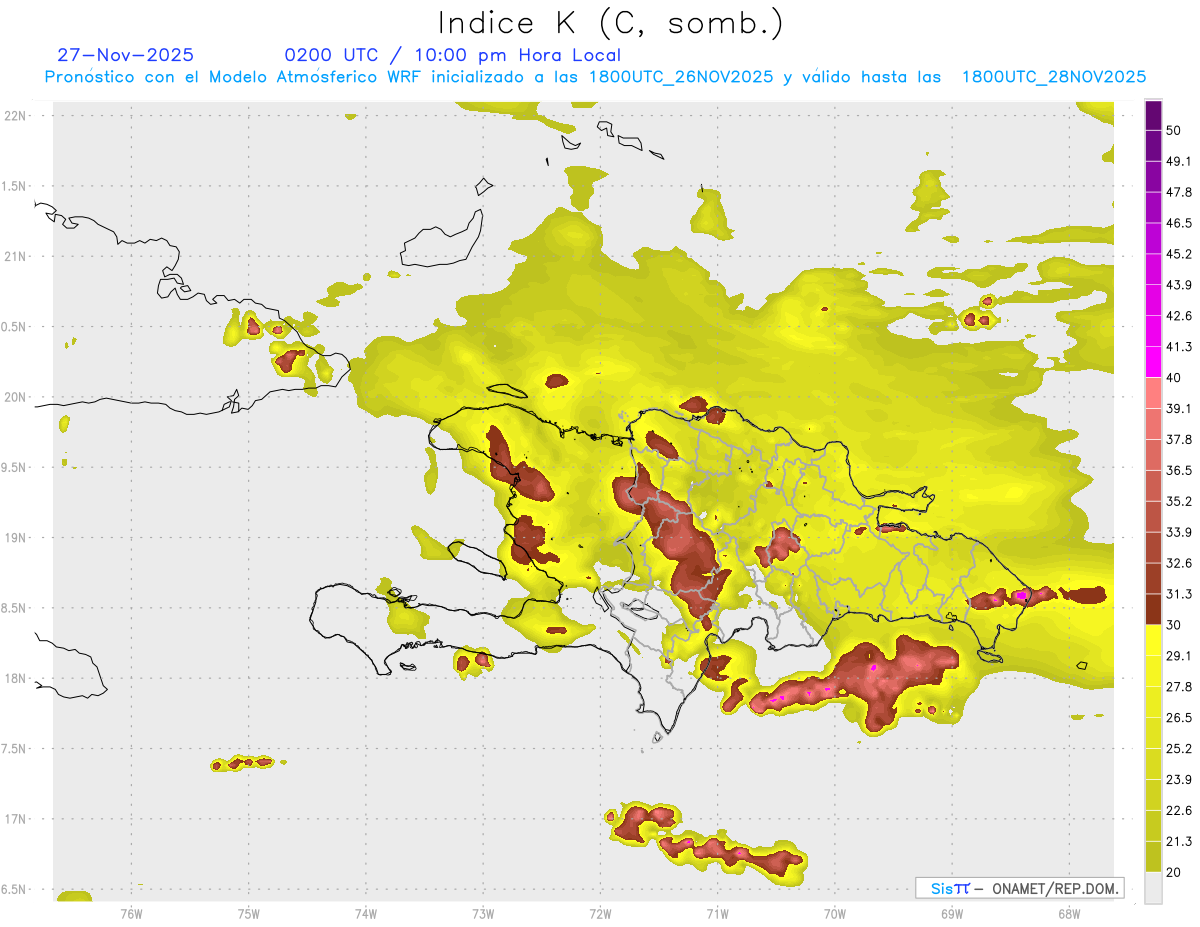This screenshot has width=1200, height=927.
Task: Click the '43.9' colorbar label
Action: tap(1178, 285)
